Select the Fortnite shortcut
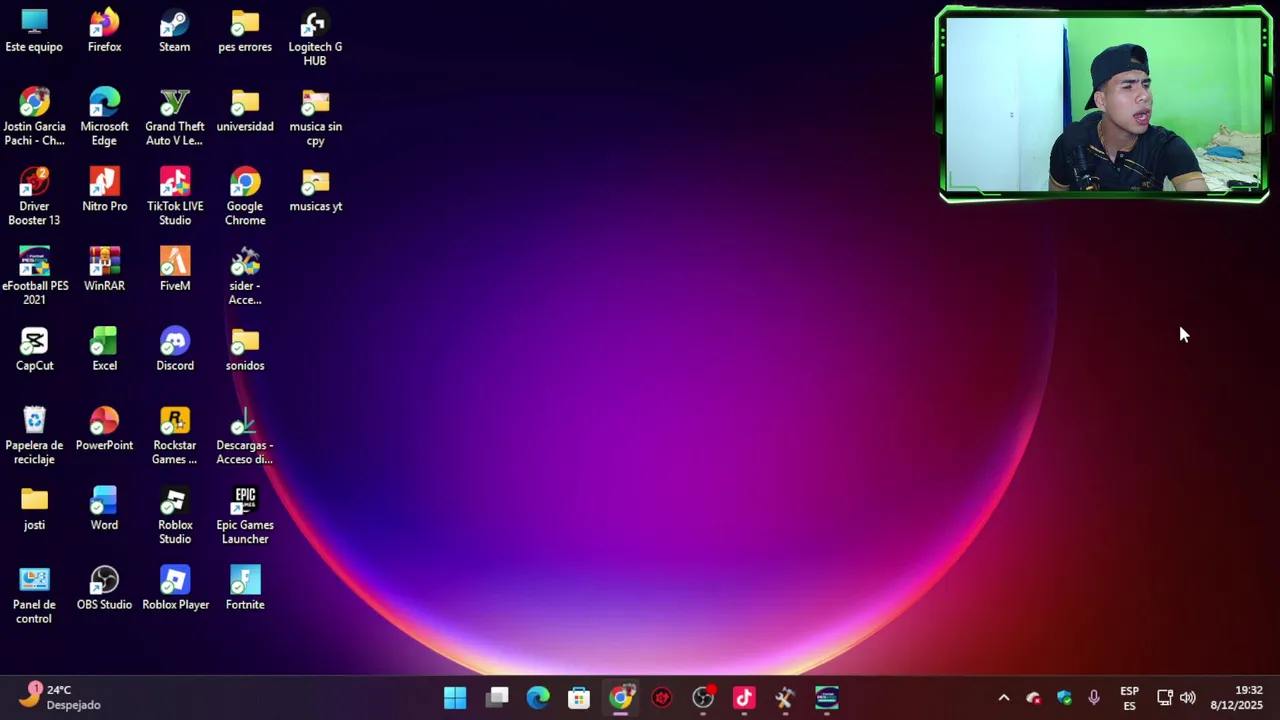Image resolution: width=1280 pixels, height=720 pixels. (x=245, y=590)
